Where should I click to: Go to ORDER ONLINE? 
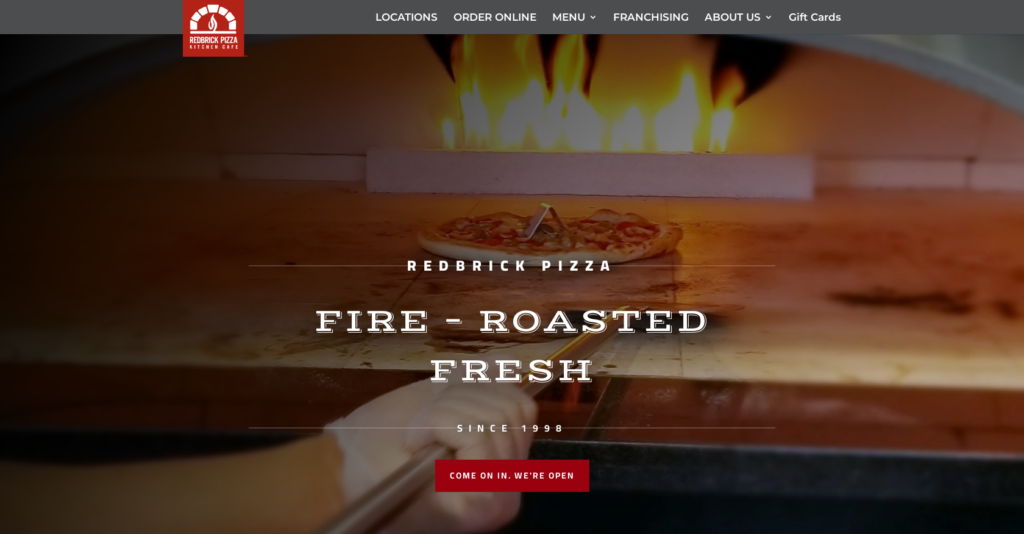point(494,17)
